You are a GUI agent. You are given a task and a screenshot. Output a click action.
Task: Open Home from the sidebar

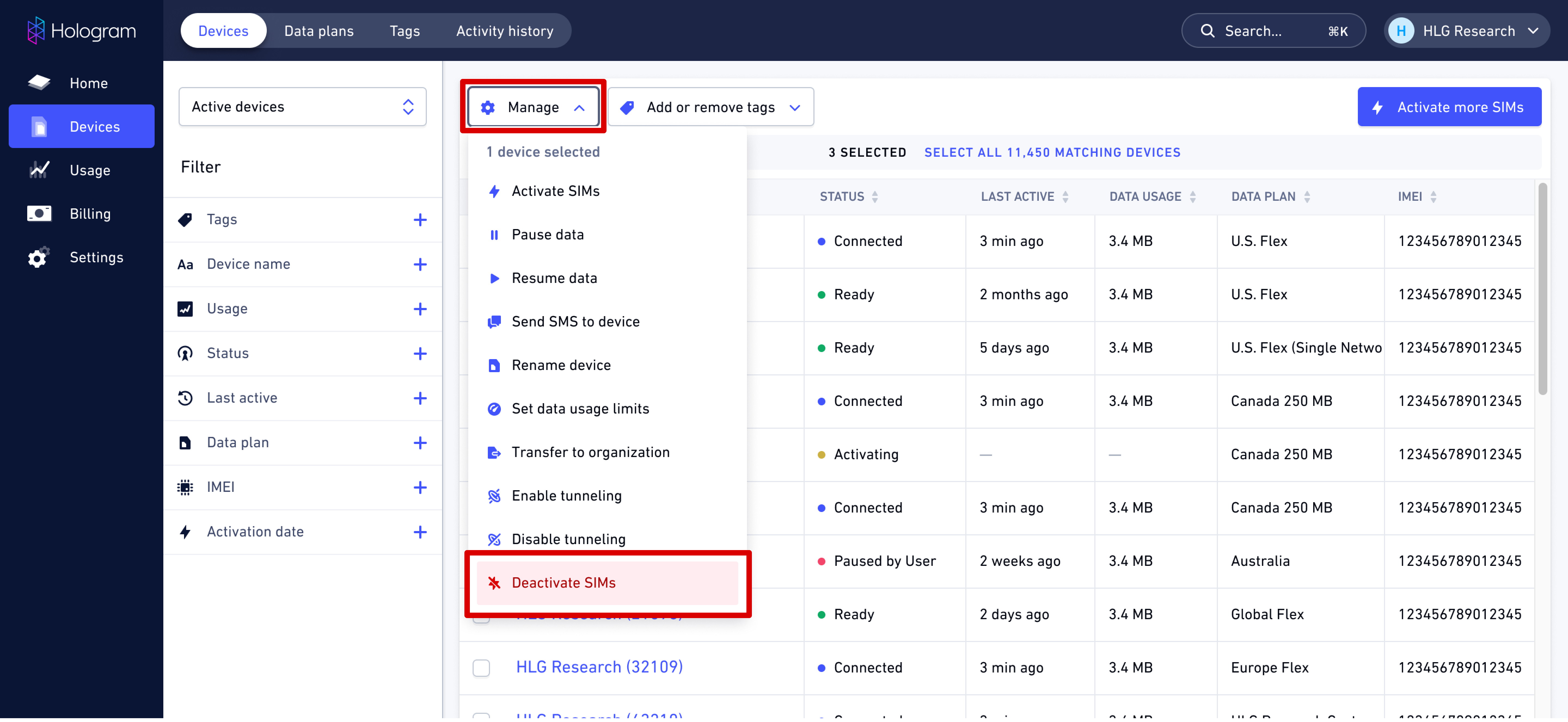82,83
